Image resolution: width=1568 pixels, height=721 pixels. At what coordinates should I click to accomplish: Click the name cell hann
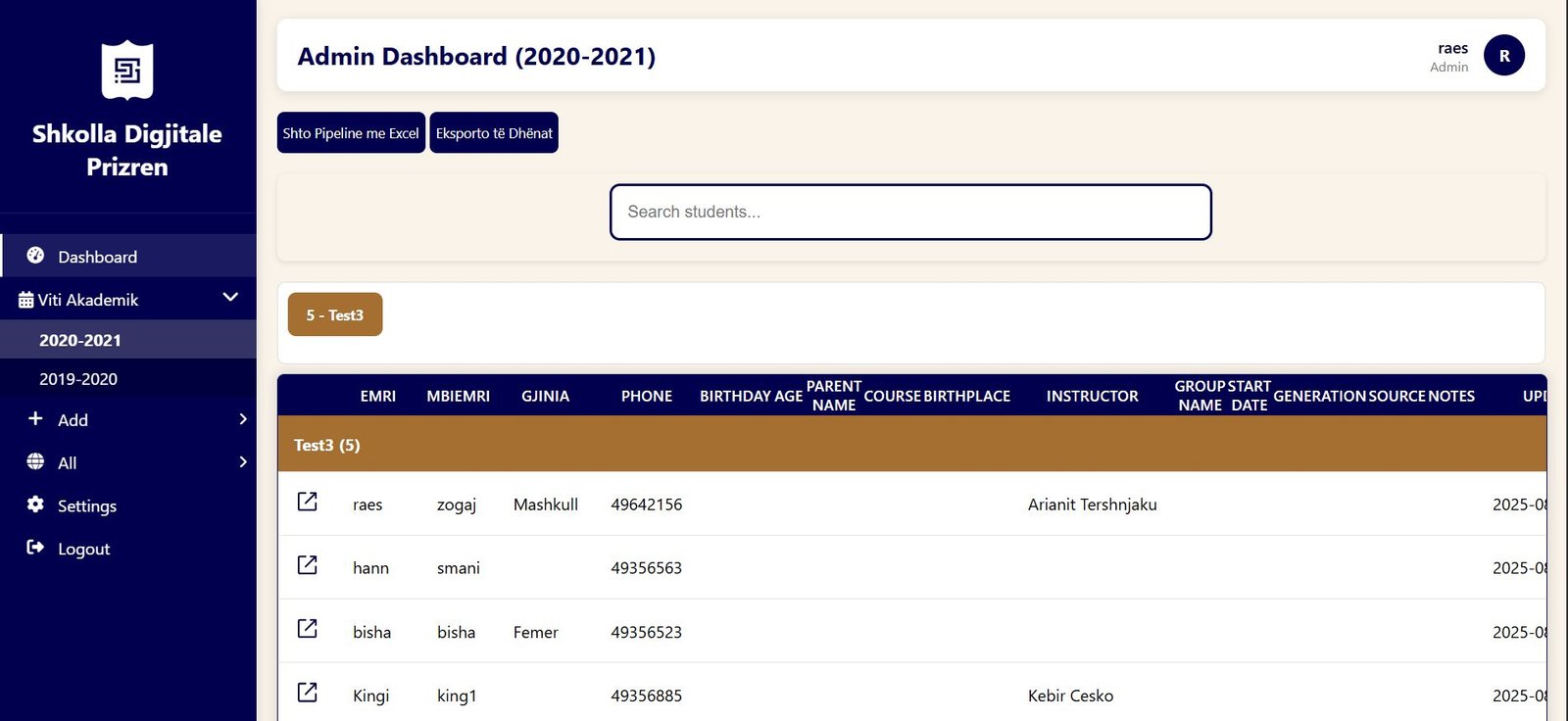click(x=370, y=568)
